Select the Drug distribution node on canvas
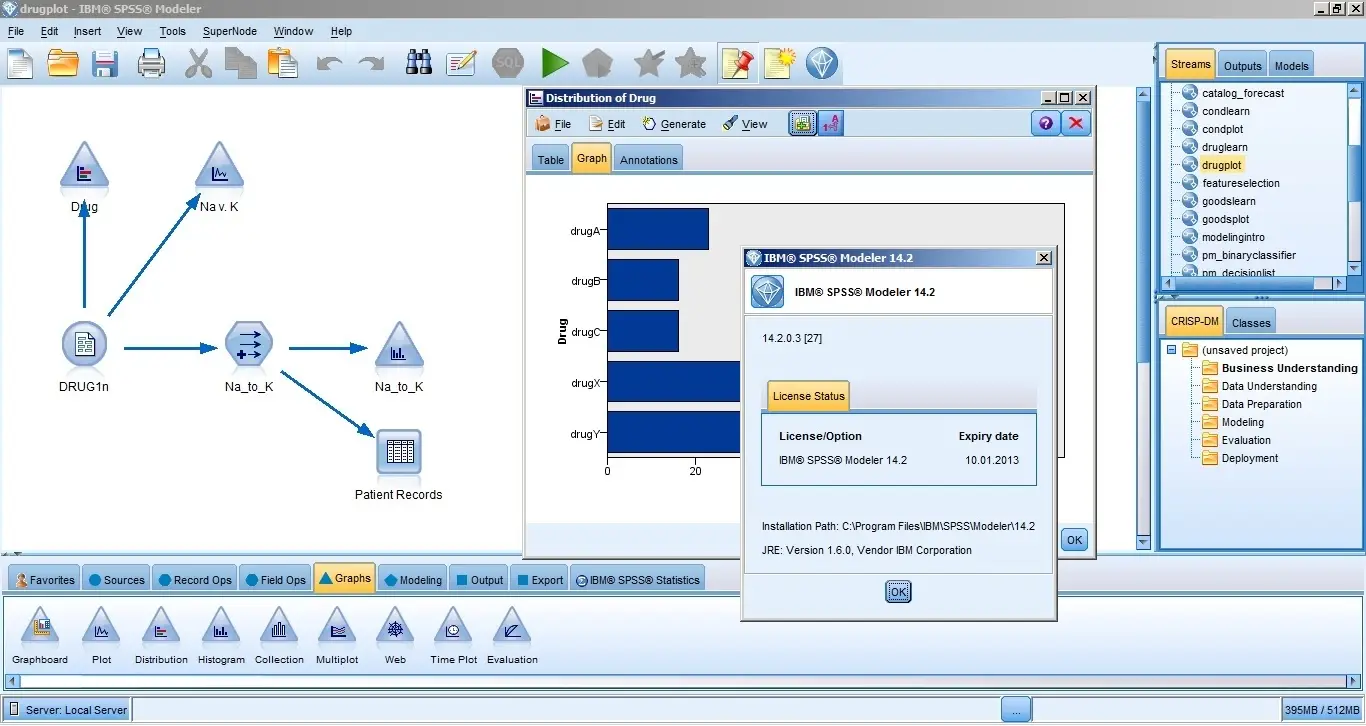 pyautogui.click(x=84, y=167)
